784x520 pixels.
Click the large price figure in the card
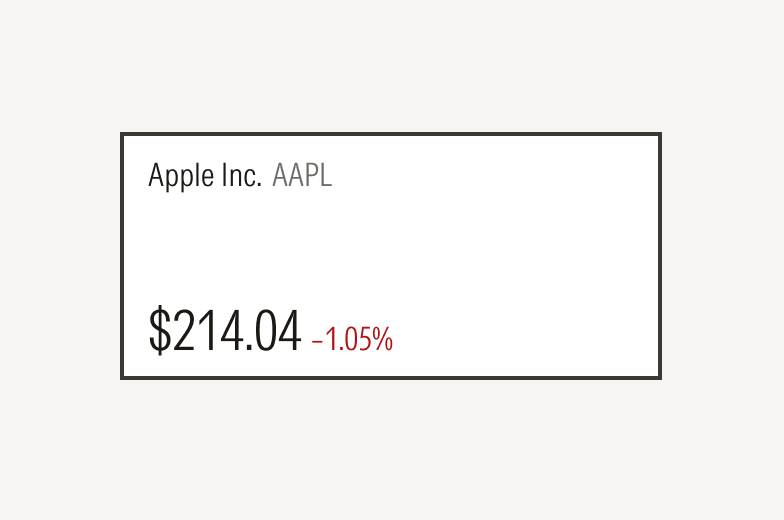(x=225, y=332)
